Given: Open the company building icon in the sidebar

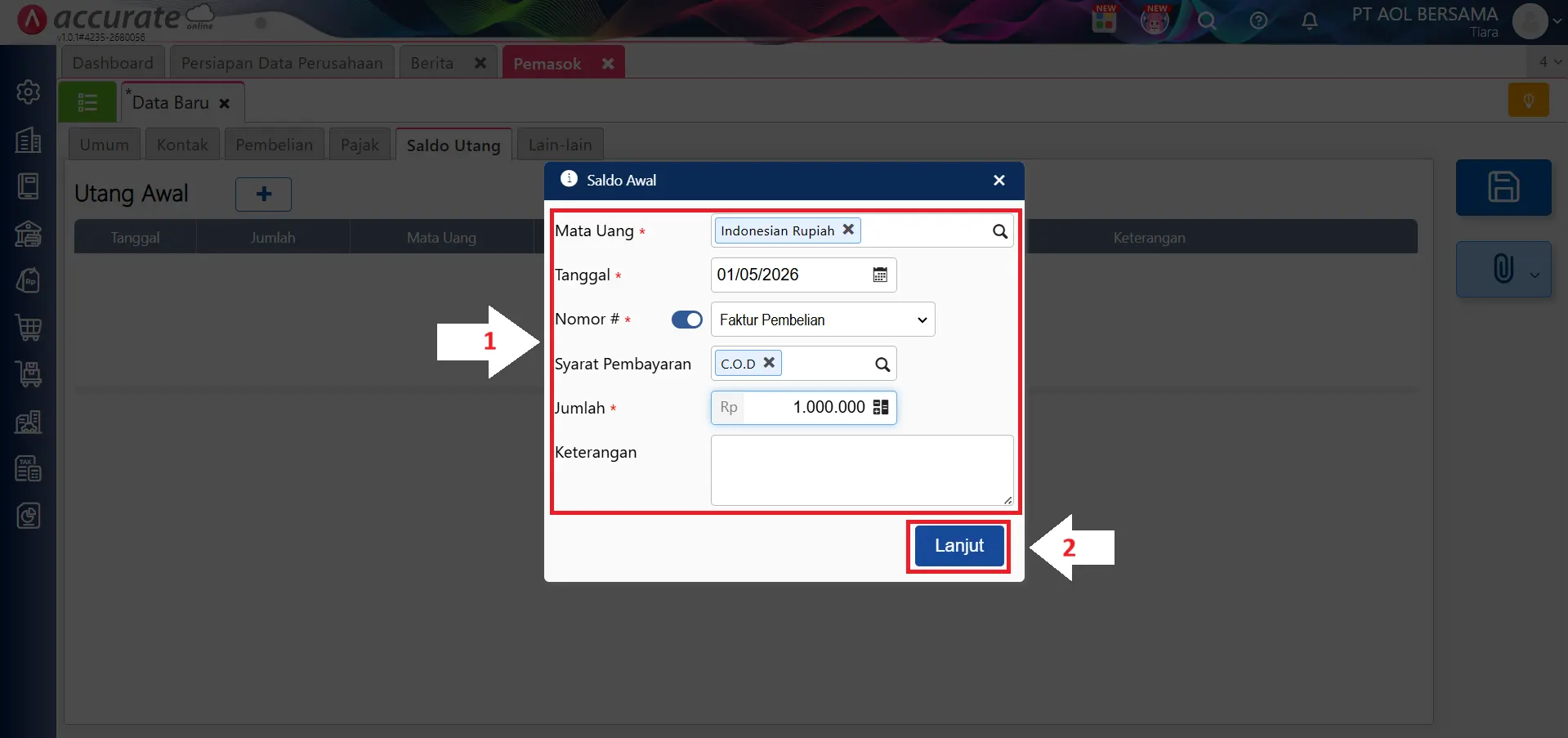Looking at the screenshot, I should pyautogui.click(x=29, y=140).
